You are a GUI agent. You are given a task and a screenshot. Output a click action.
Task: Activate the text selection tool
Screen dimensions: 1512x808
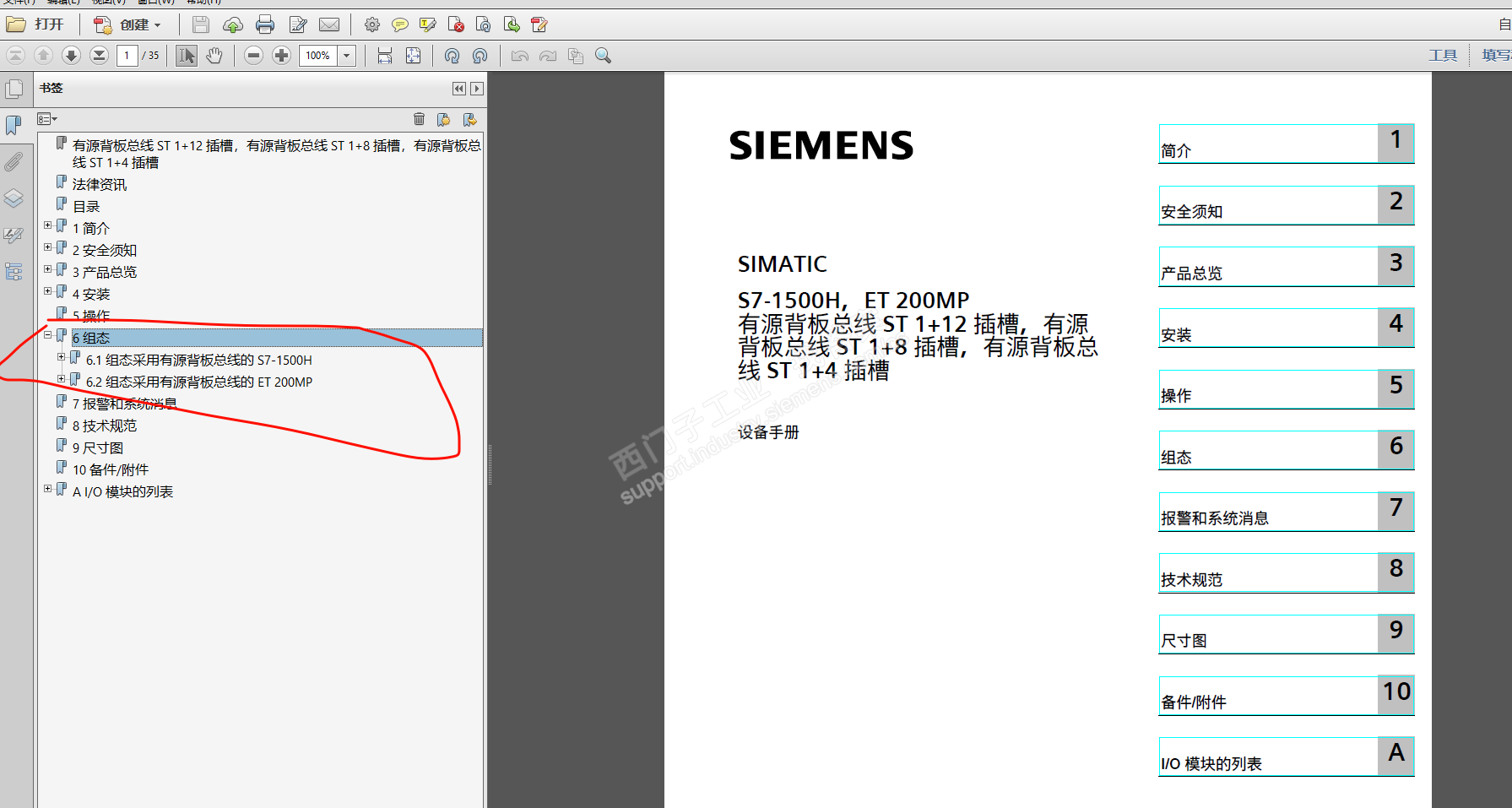click(187, 56)
